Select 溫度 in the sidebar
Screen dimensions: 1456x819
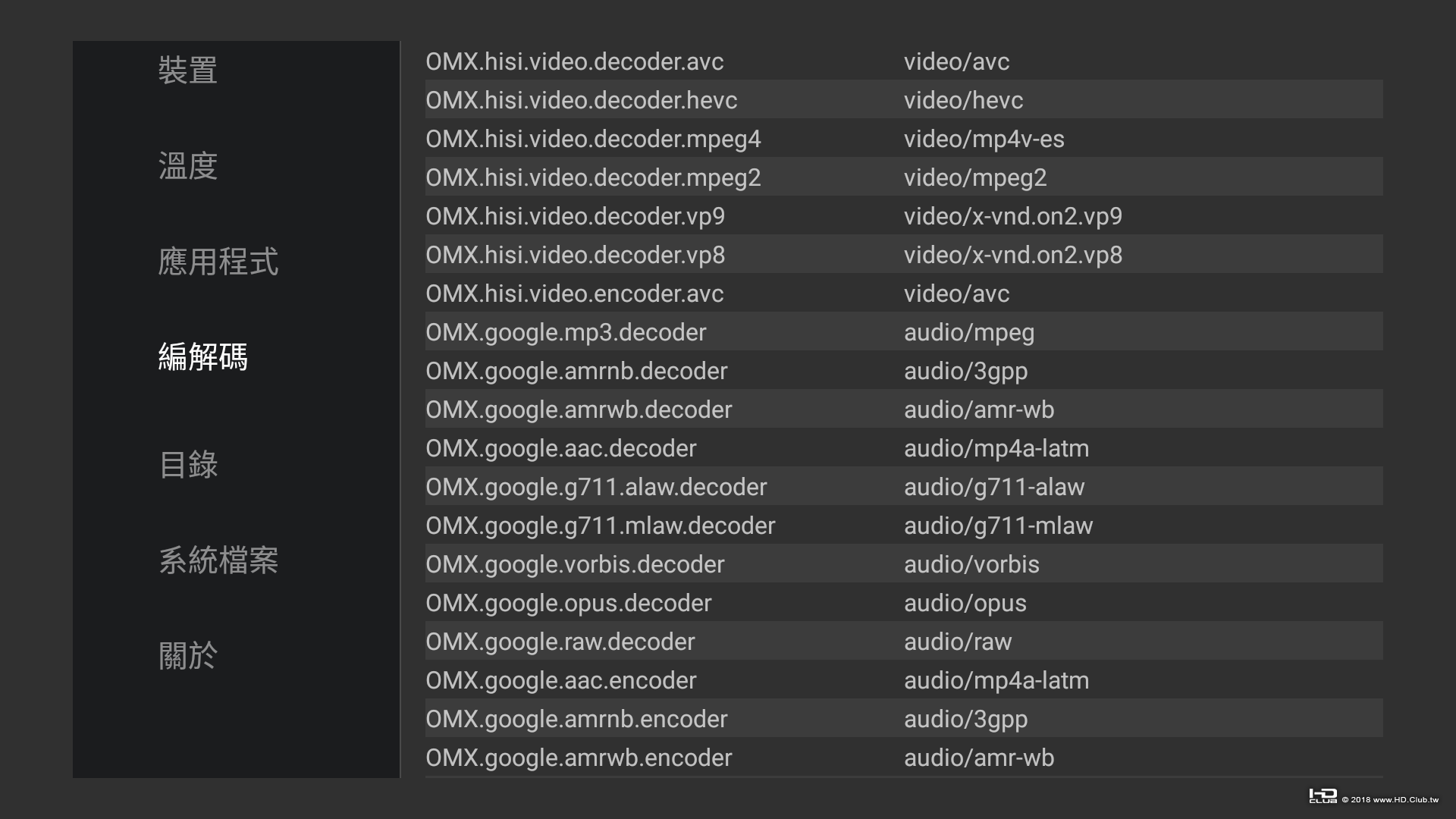pyautogui.click(x=187, y=166)
